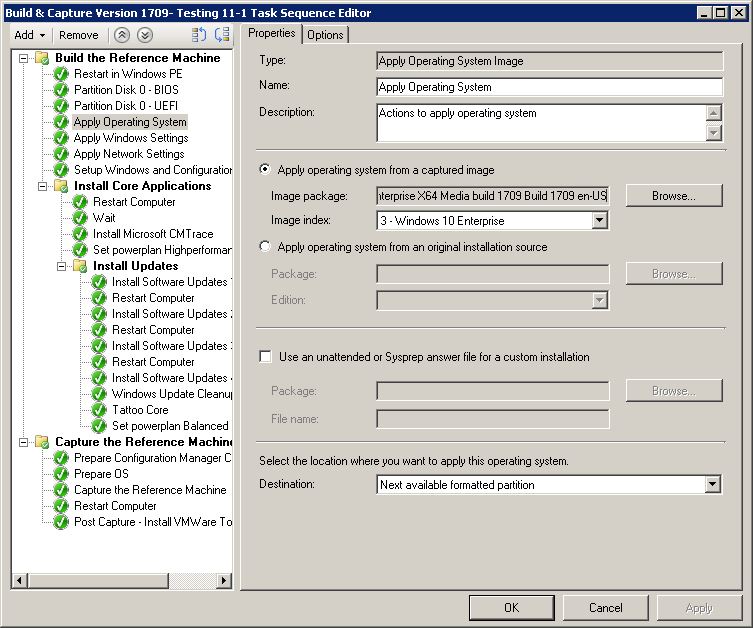Image resolution: width=753 pixels, height=628 pixels.
Task: Collapse the Install Core Applications group
Action: [x=42, y=186]
